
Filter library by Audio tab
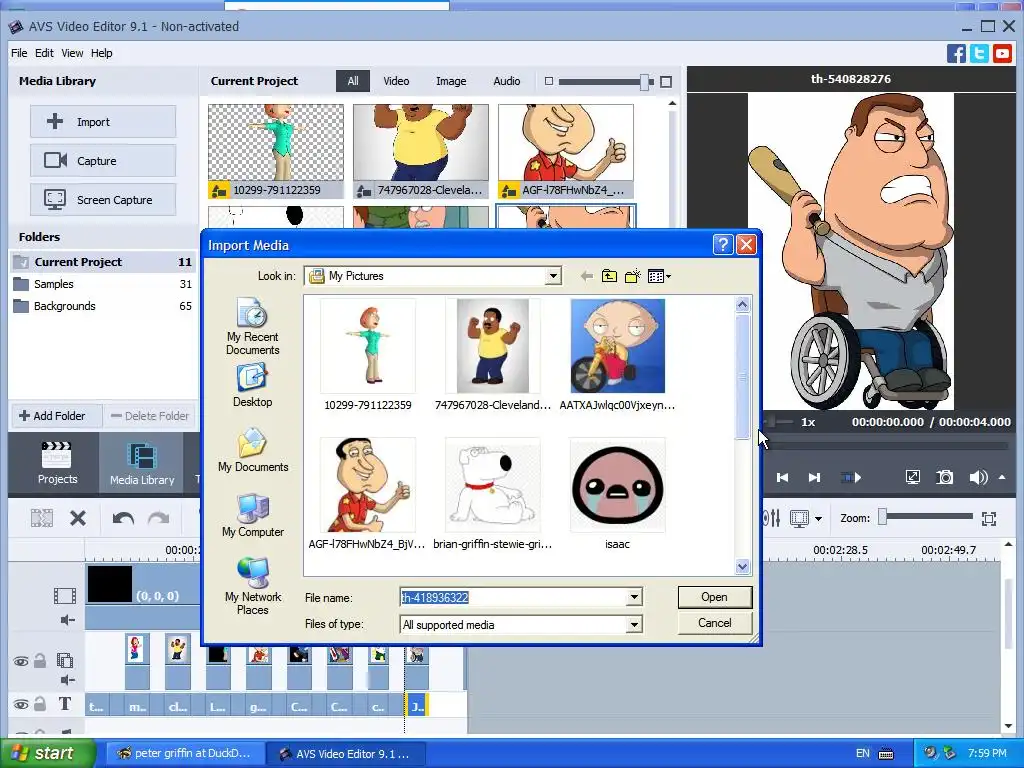507,81
